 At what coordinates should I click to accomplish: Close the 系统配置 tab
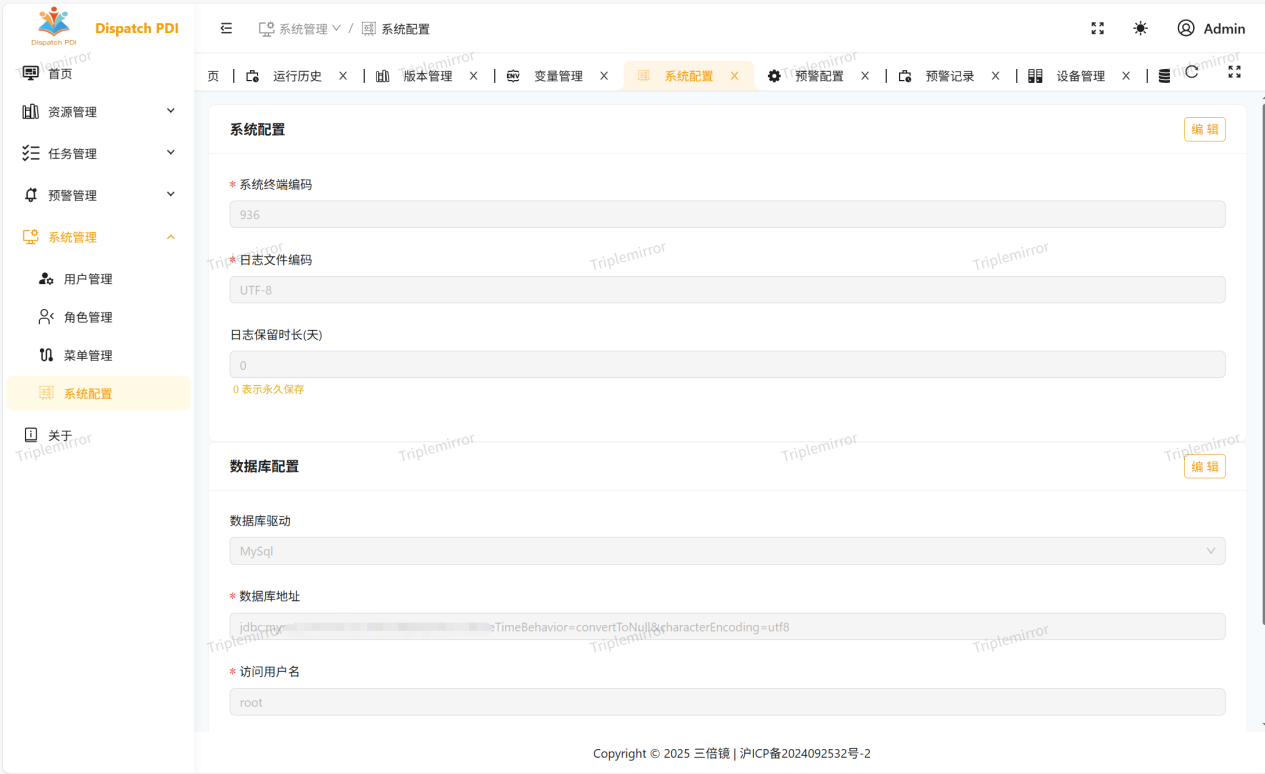734,76
